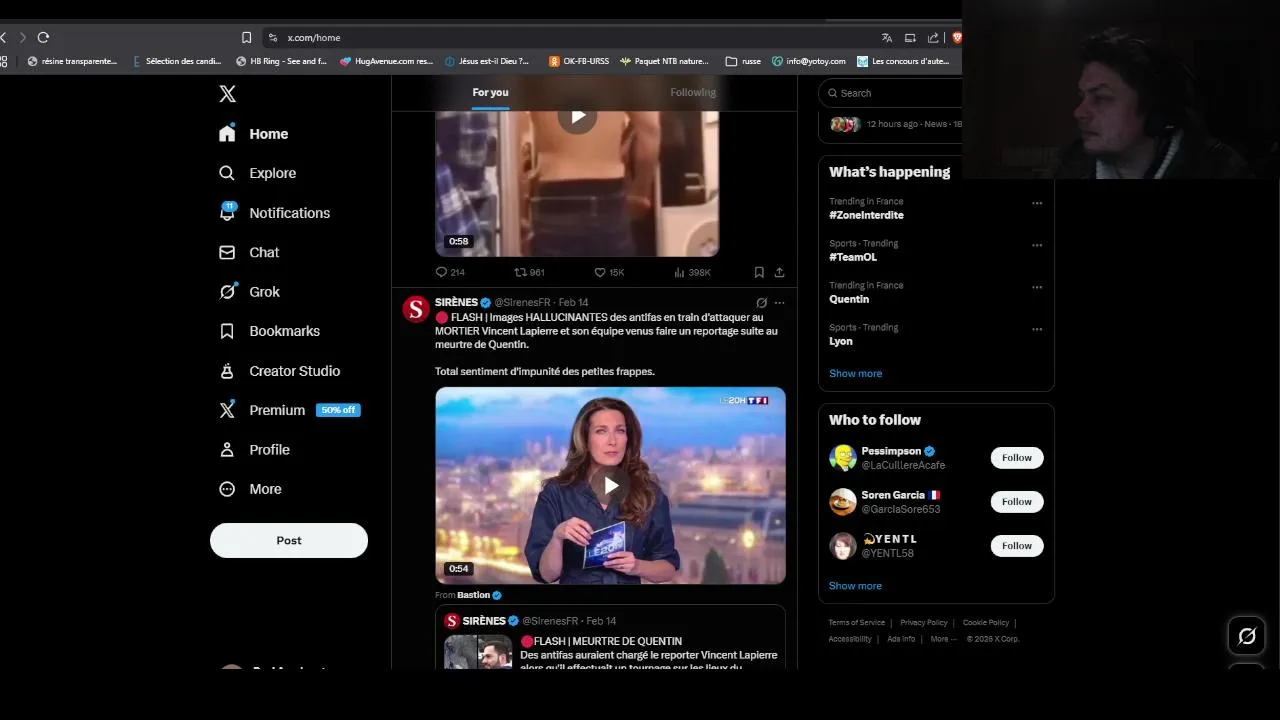Play the TF1 news video
The width and height of the screenshot is (1280, 720).
coord(610,486)
